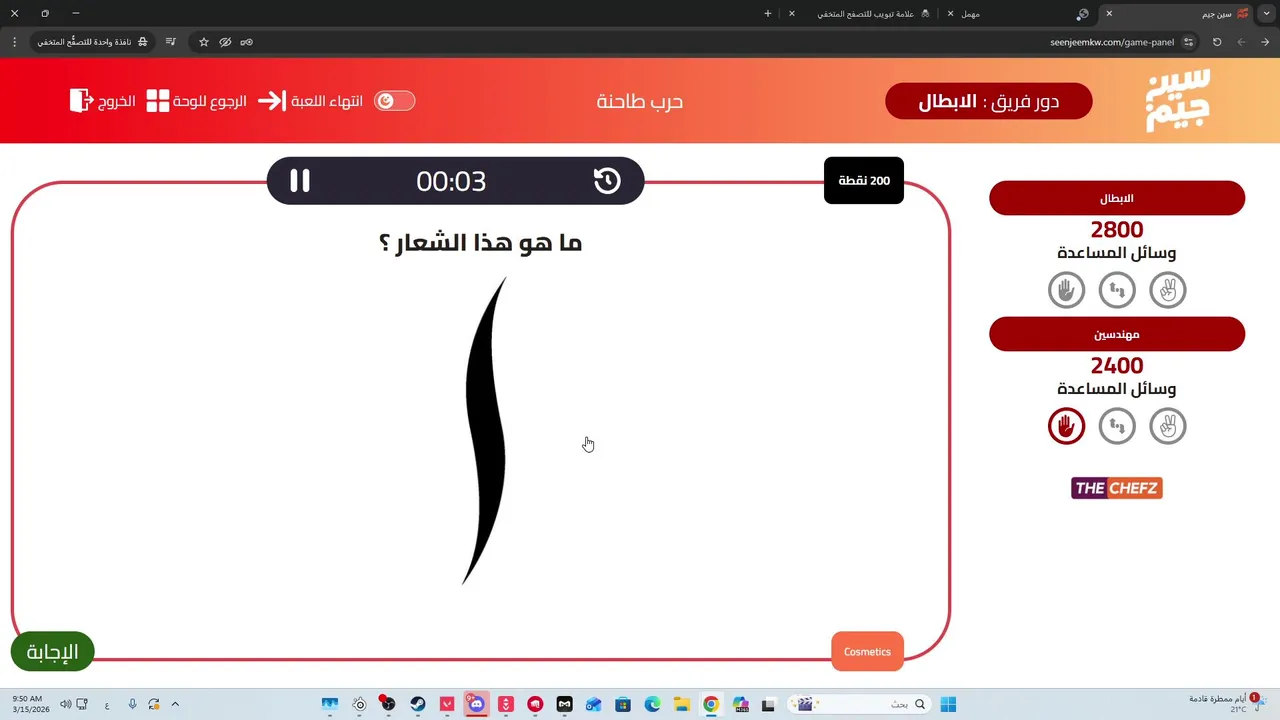Click مهندسين team's red hand helper icon
The width and height of the screenshot is (1280, 720).
click(x=1066, y=426)
